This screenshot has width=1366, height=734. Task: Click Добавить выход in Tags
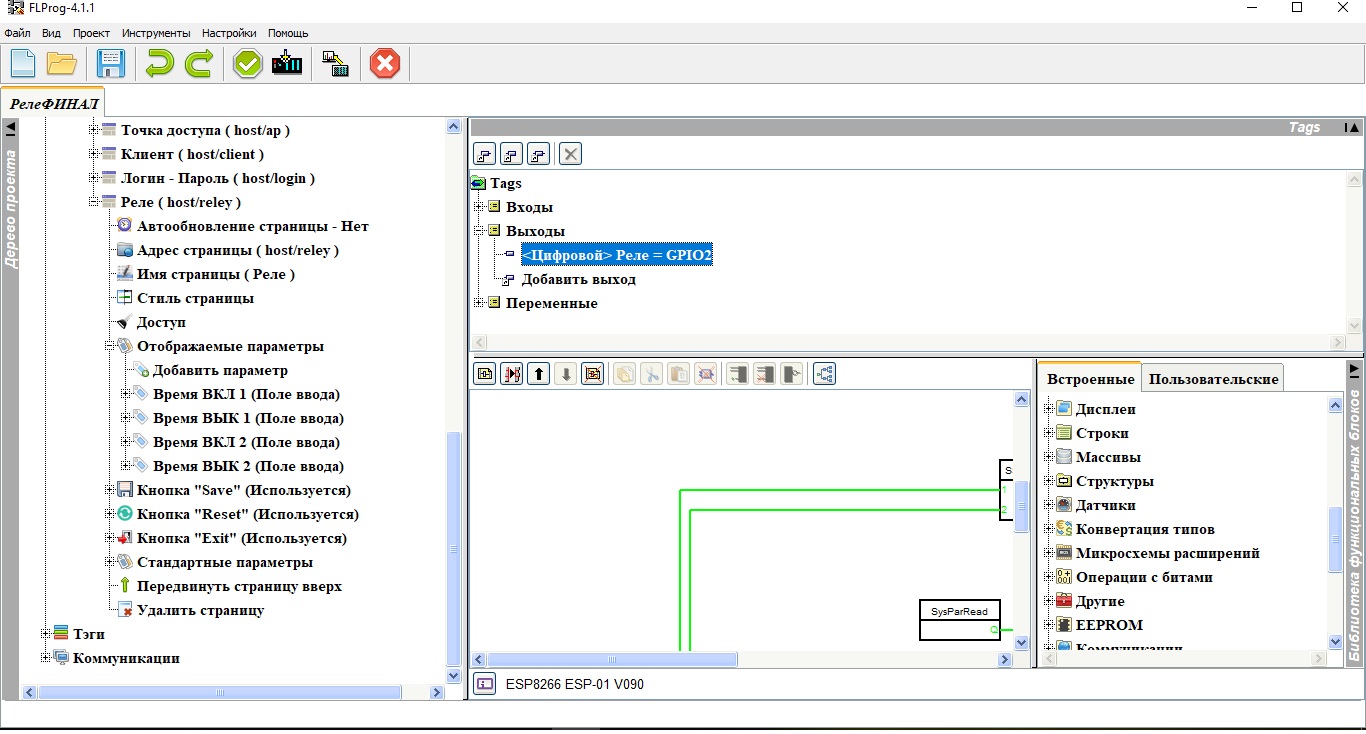coord(578,279)
